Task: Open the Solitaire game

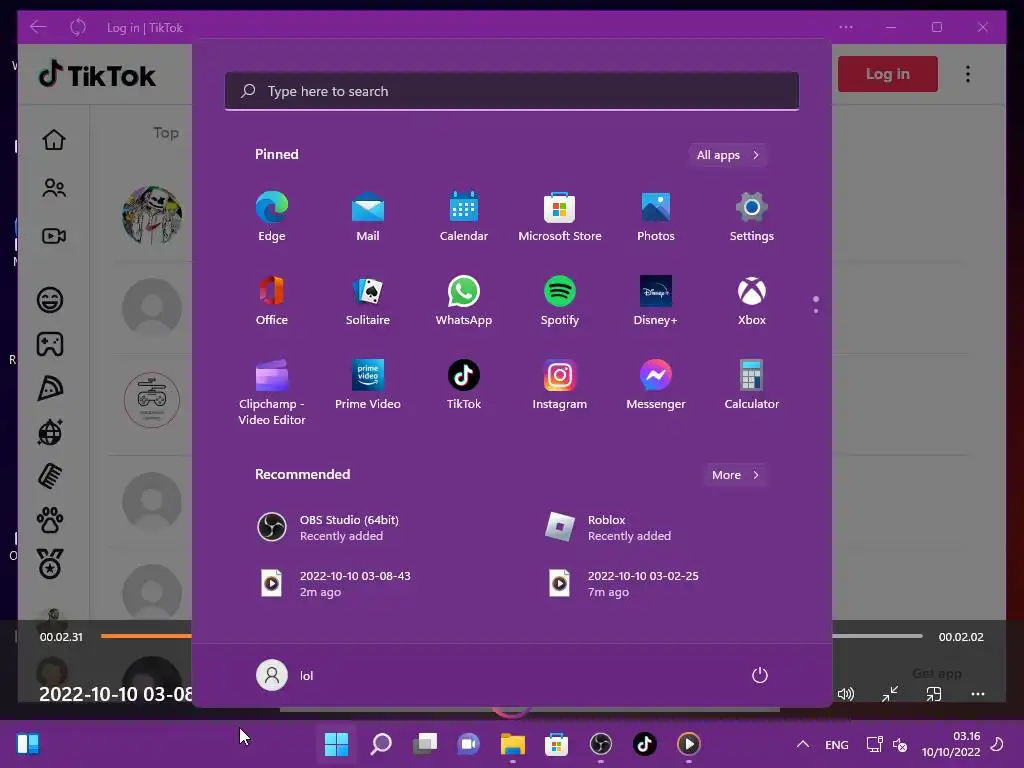Action: coord(368,301)
